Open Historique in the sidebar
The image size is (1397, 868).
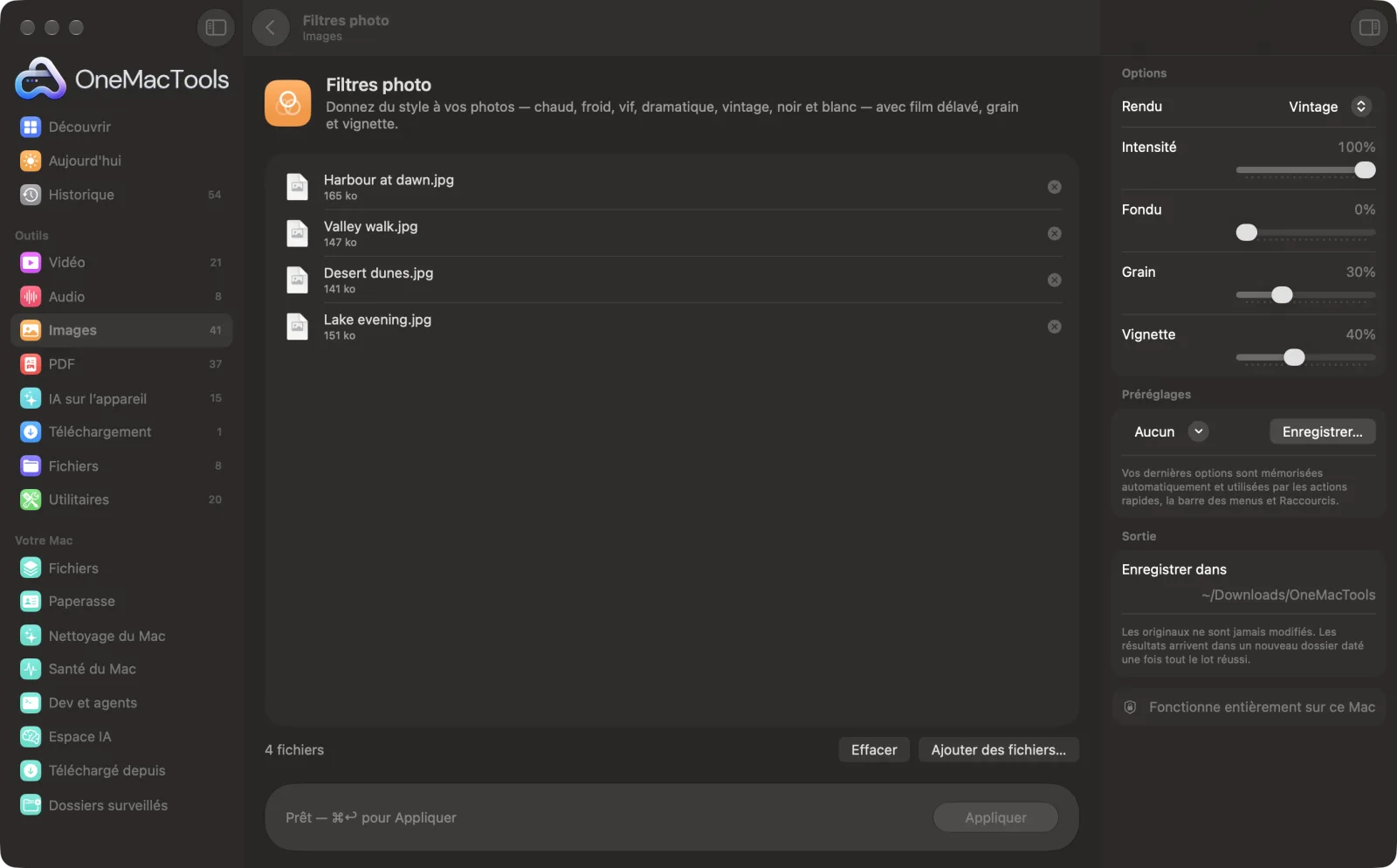pos(121,195)
